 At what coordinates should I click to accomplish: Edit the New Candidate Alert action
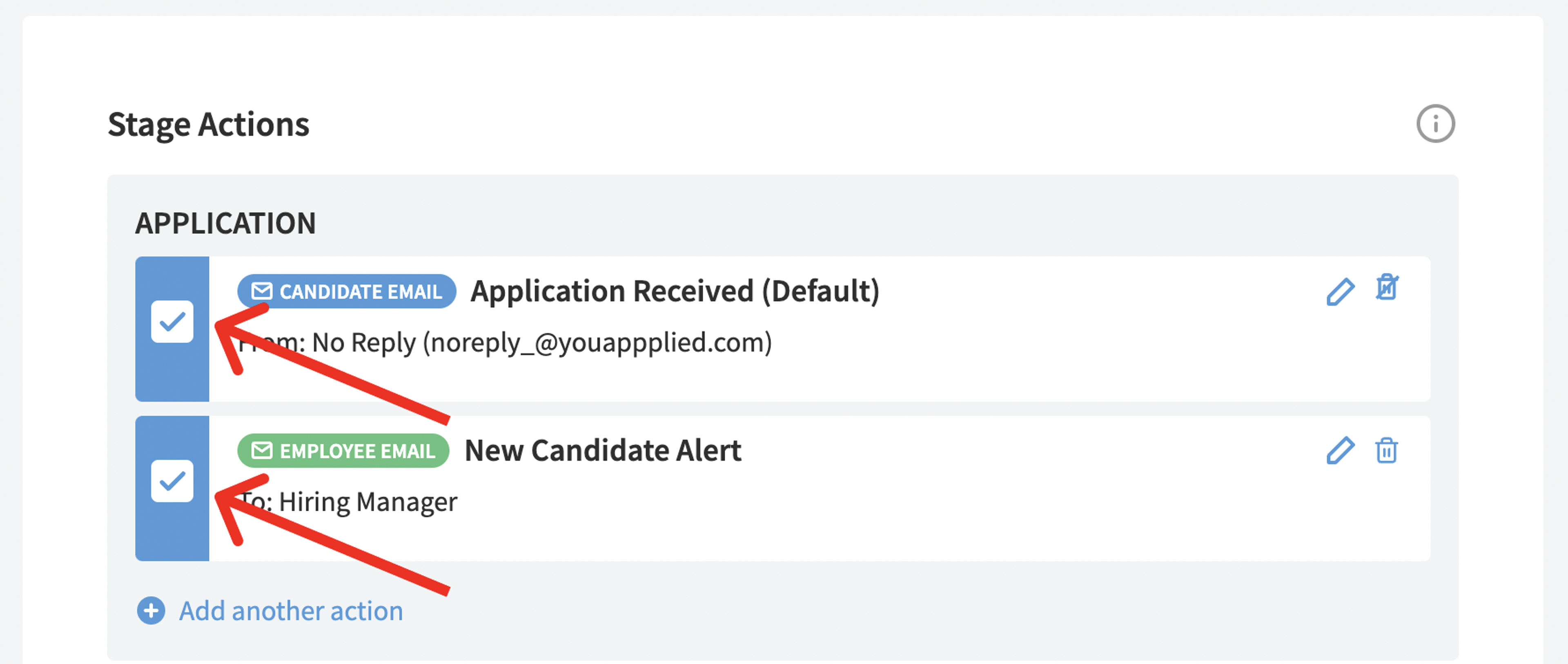pyautogui.click(x=1340, y=451)
